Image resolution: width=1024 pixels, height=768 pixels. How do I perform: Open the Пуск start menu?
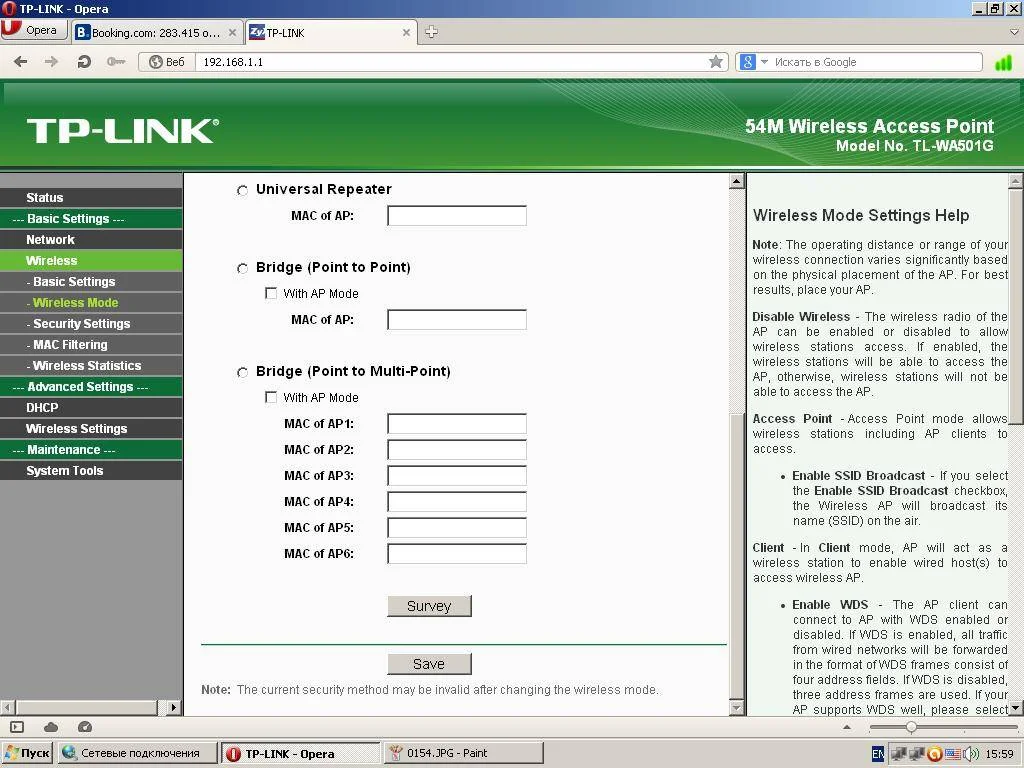(x=27, y=753)
